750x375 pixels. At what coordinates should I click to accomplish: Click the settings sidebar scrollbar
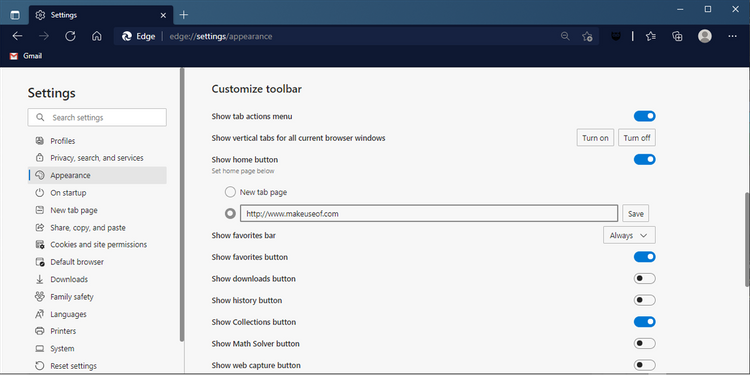coord(182,204)
